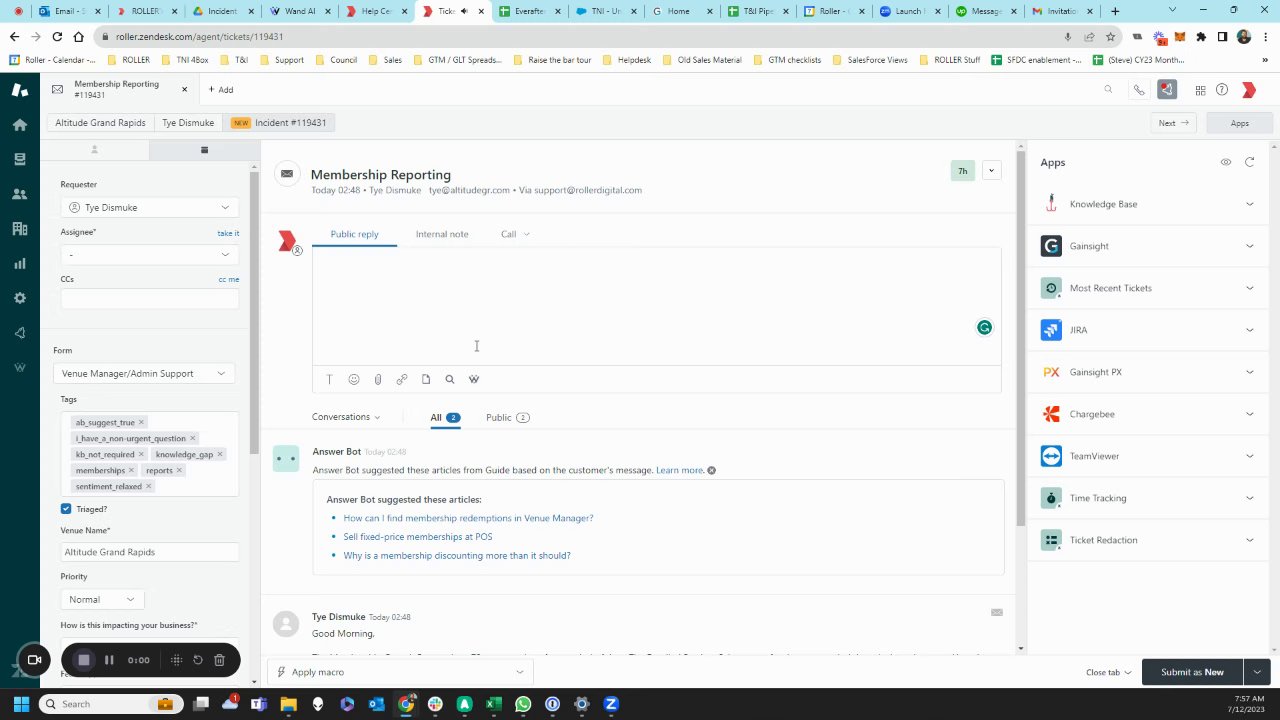Image resolution: width=1280 pixels, height=720 pixels.
Task: Click the TeamViewer app icon
Action: [1051, 456]
